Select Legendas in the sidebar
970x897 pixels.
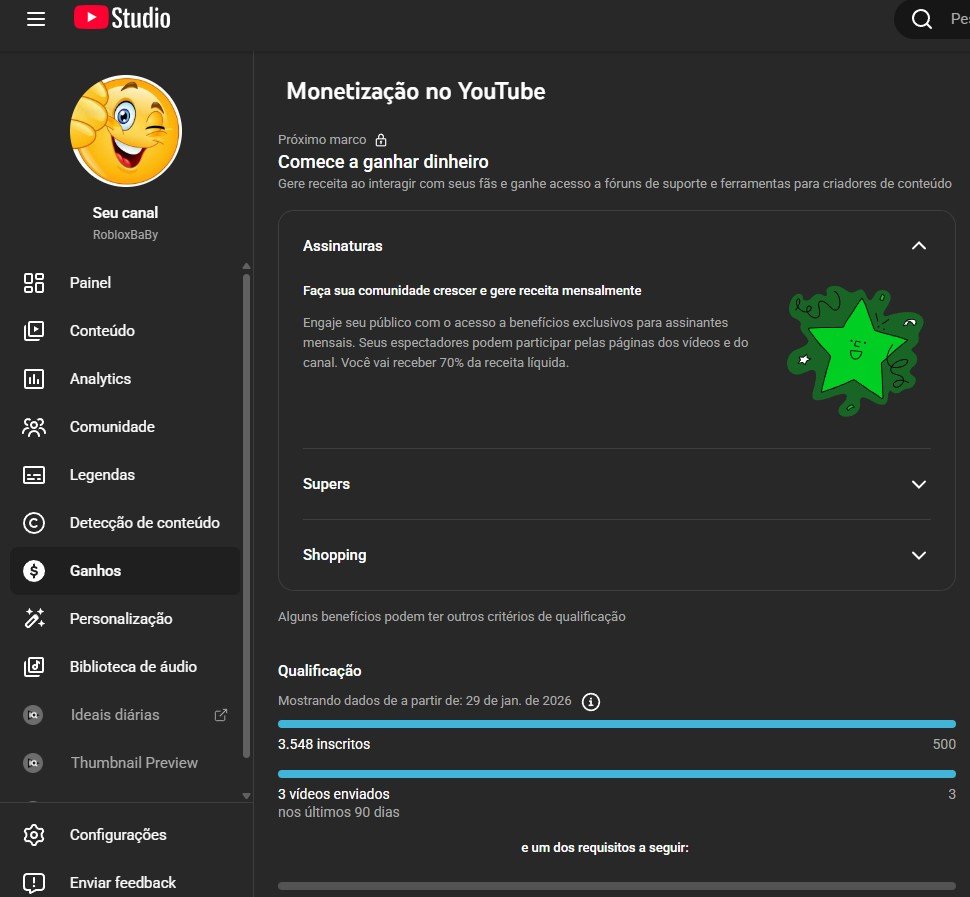(102, 475)
